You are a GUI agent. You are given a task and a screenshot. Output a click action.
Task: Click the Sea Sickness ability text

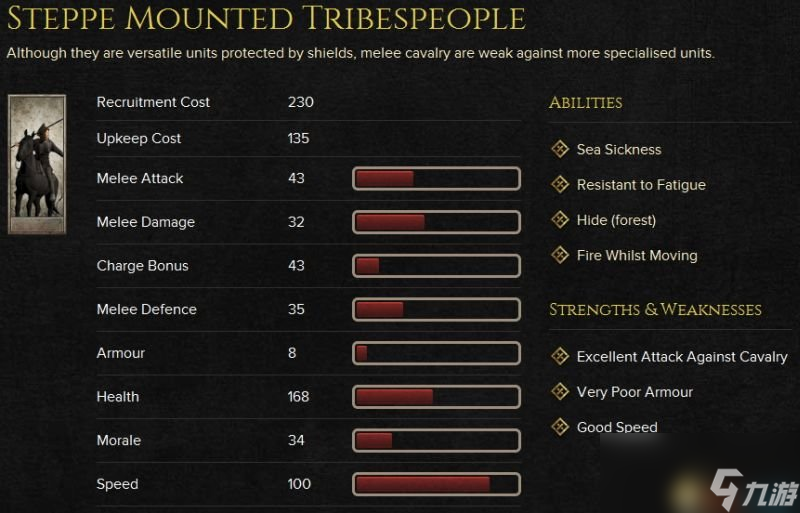coord(619,150)
